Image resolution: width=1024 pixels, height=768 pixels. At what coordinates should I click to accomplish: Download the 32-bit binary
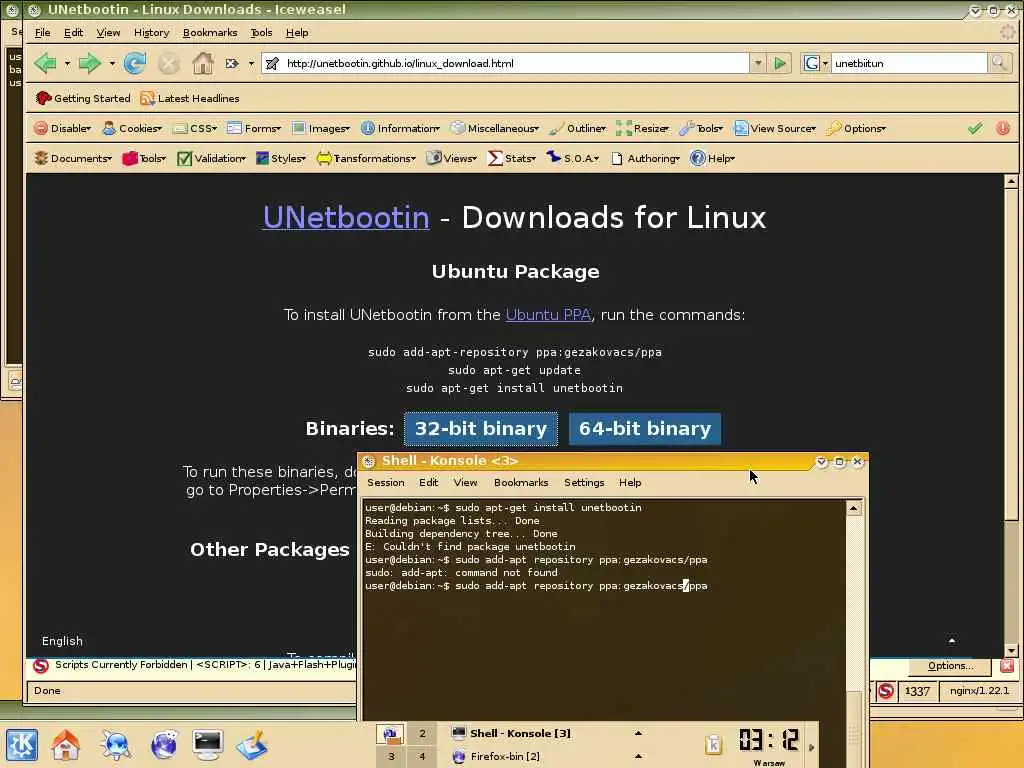[x=481, y=428]
